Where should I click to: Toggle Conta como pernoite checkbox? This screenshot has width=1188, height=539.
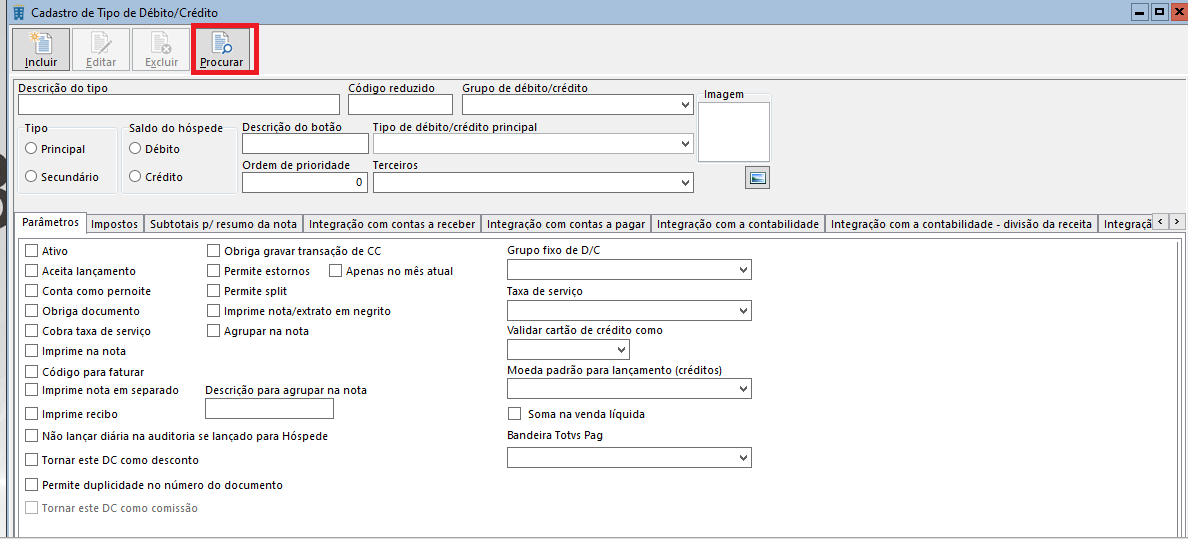[x=32, y=290]
